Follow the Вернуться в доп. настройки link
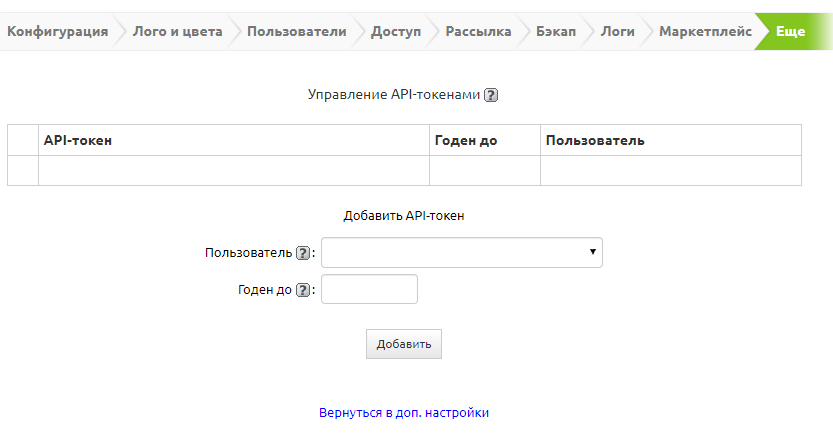The image size is (833, 437). (404, 412)
